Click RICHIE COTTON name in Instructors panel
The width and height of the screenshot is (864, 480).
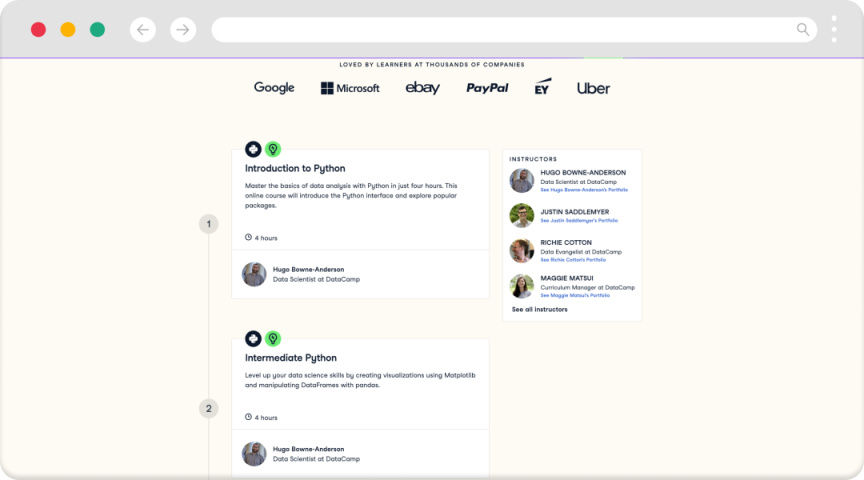click(566, 242)
